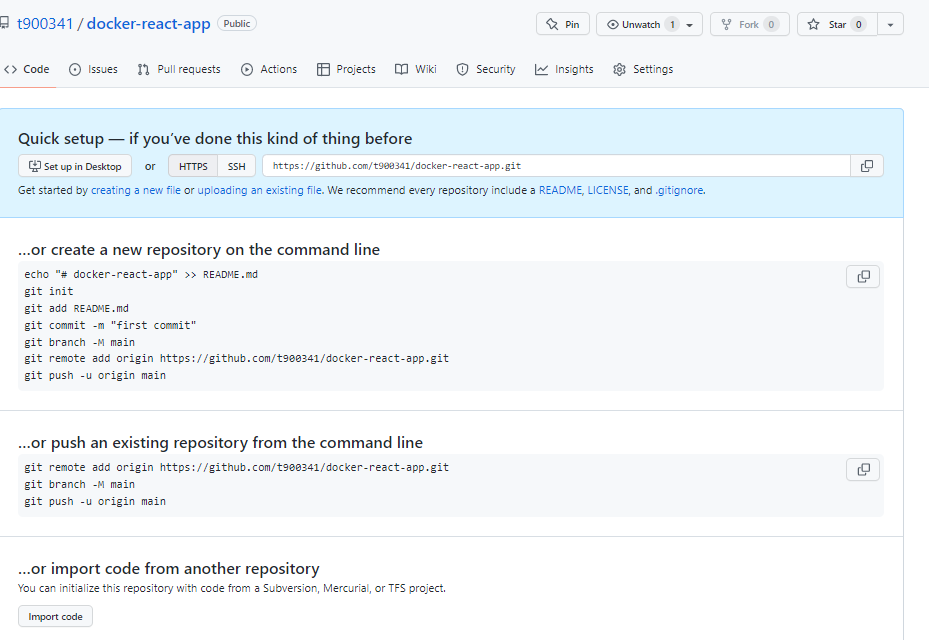Image resolution: width=929 pixels, height=640 pixels.
Task: Click the repository URL input field
Action: click(556, 166)
